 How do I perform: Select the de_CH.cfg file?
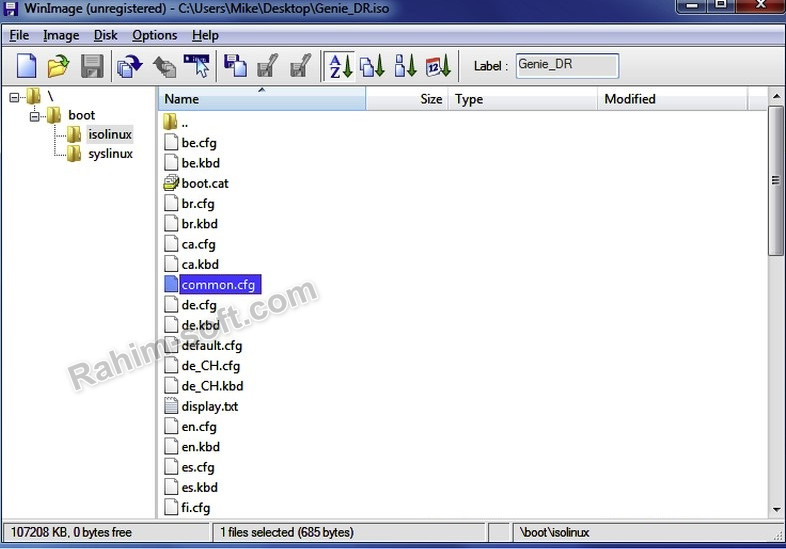click(x=211, y=365)
